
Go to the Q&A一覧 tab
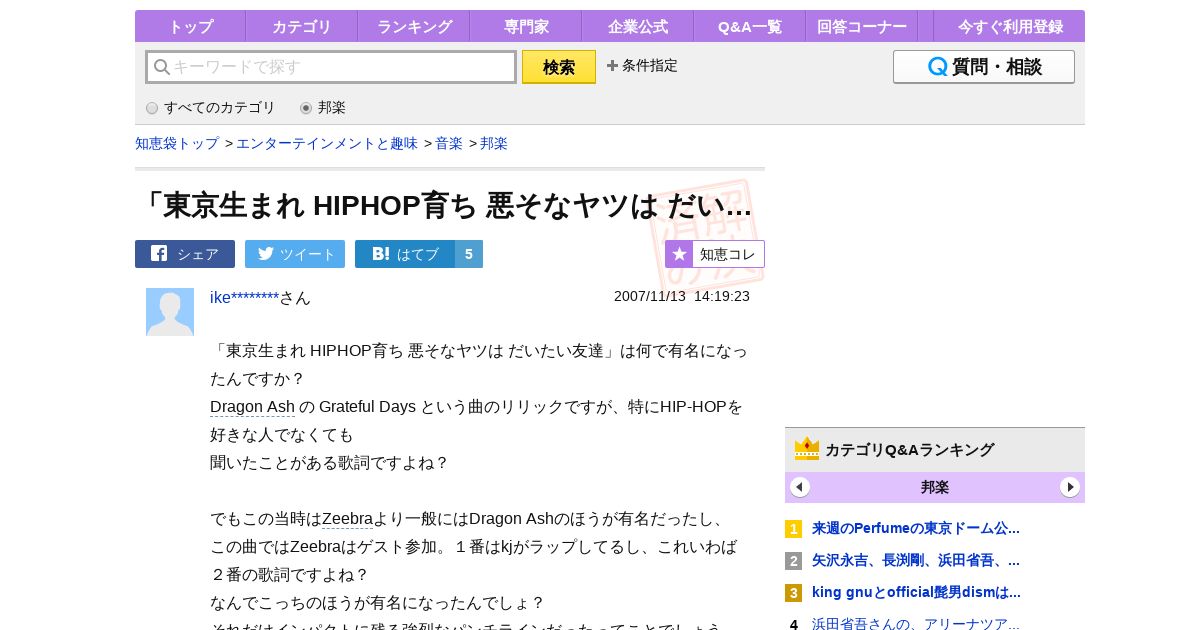point(750,27)
